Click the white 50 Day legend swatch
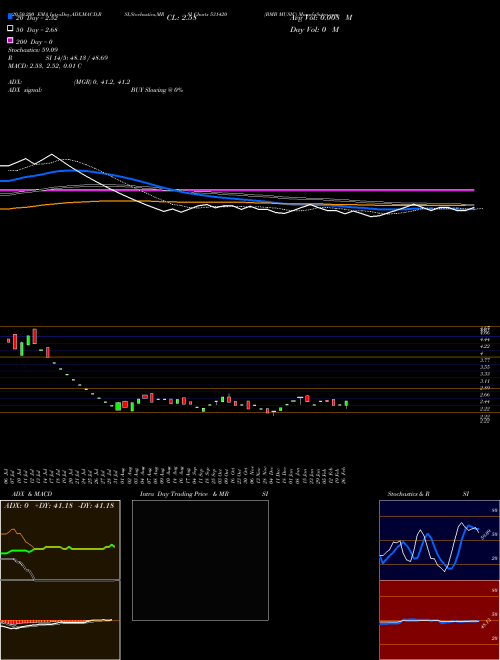 tap(11, 29)
